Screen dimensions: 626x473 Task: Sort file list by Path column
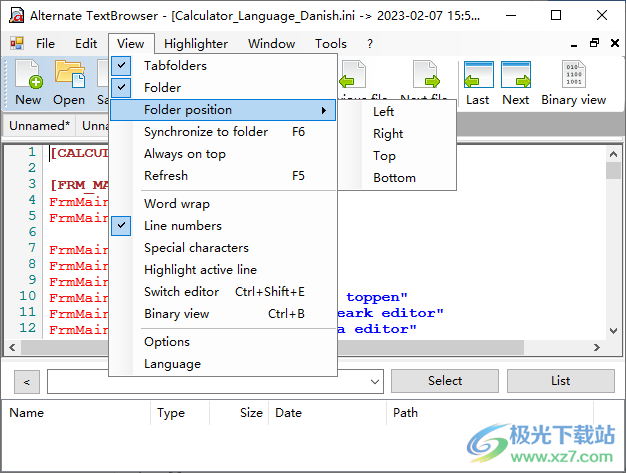pyautogui.click(x=490, y=413)
